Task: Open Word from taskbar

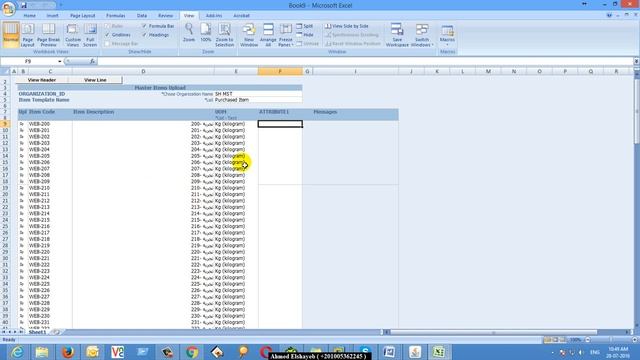Action: point(389,352)
